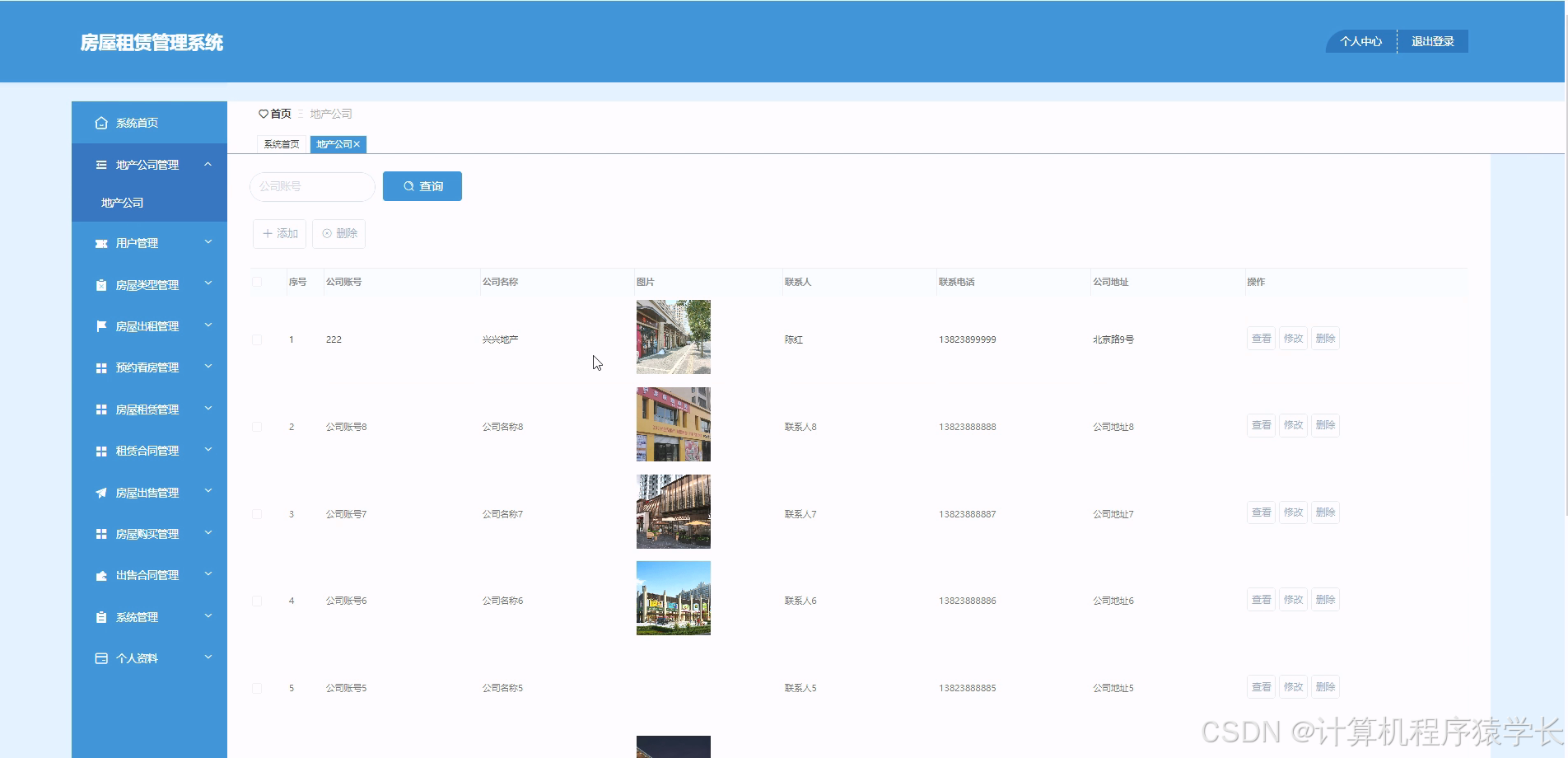The height and width of the screenshot is (758, 1568).
Task: Check the row checkbox for 公司账号6
Action: pyautogui.click(x=257, y=601)
